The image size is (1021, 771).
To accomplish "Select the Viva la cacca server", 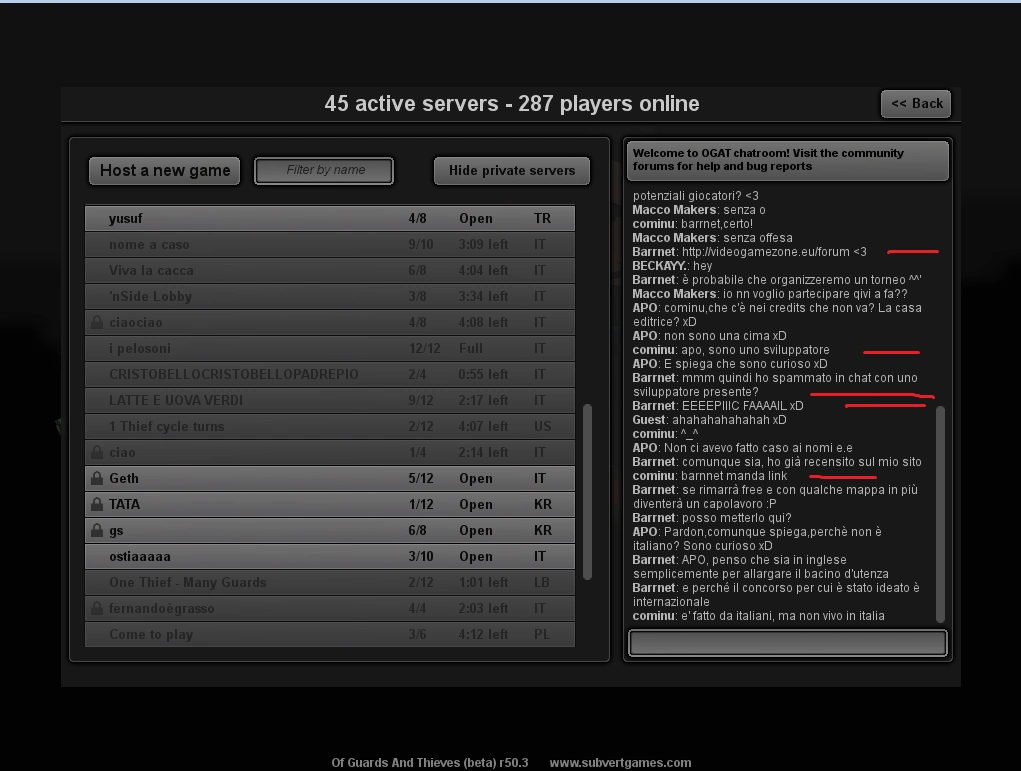I will (330, 270).
